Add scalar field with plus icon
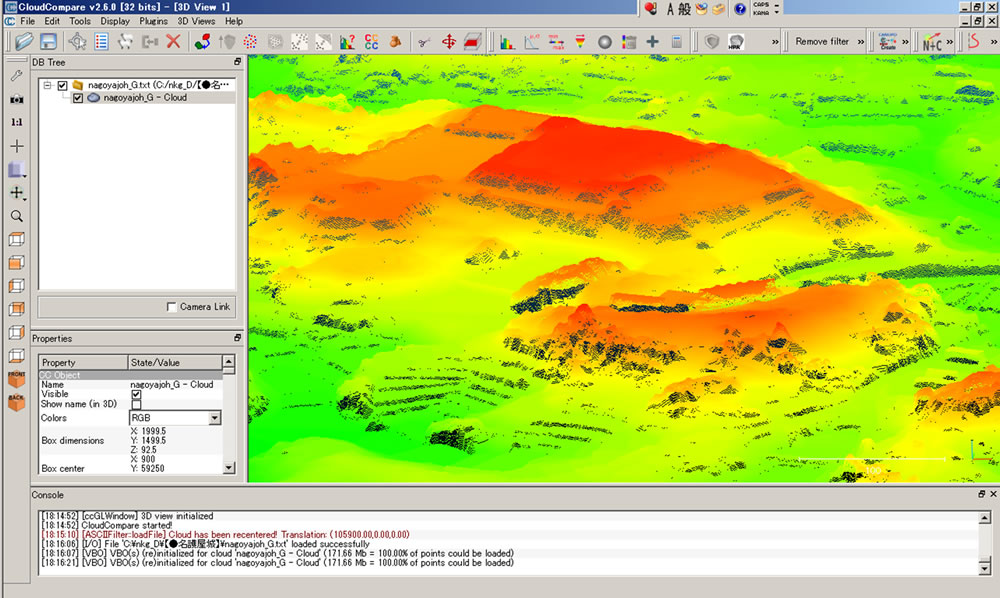Viewport: 1000px width, 598px height. point(652,42)
